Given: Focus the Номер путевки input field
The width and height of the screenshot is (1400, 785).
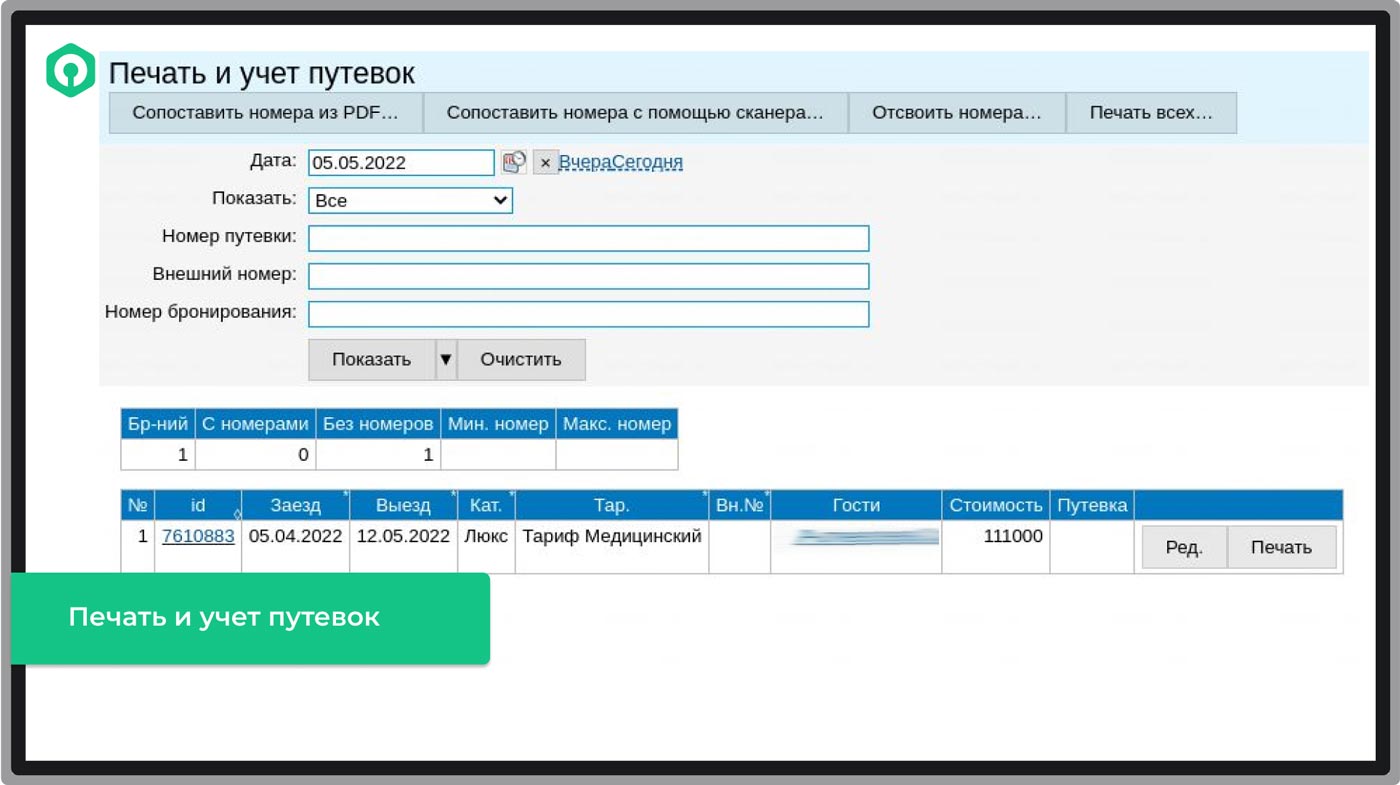Looking at the screenshot, I should click(589, 238).
